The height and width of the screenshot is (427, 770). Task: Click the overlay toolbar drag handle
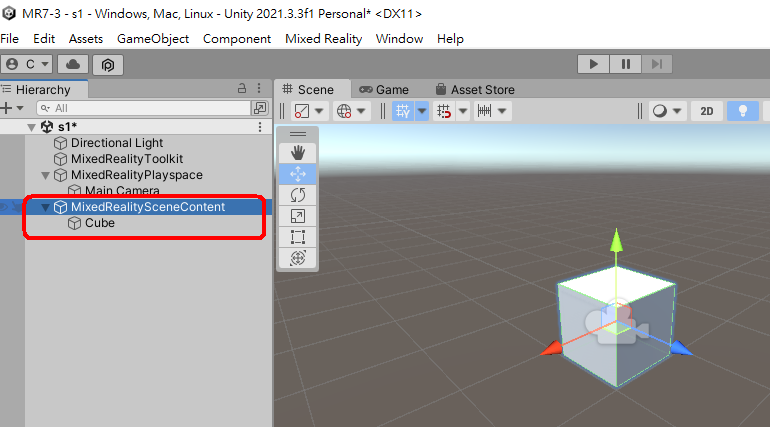click(x=298, y=134)
